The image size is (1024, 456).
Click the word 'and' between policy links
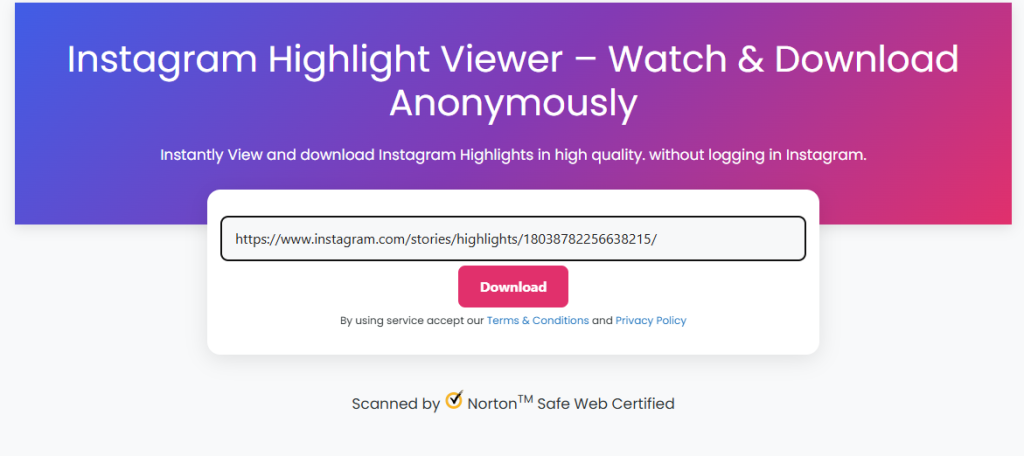[x=602, y=321]
